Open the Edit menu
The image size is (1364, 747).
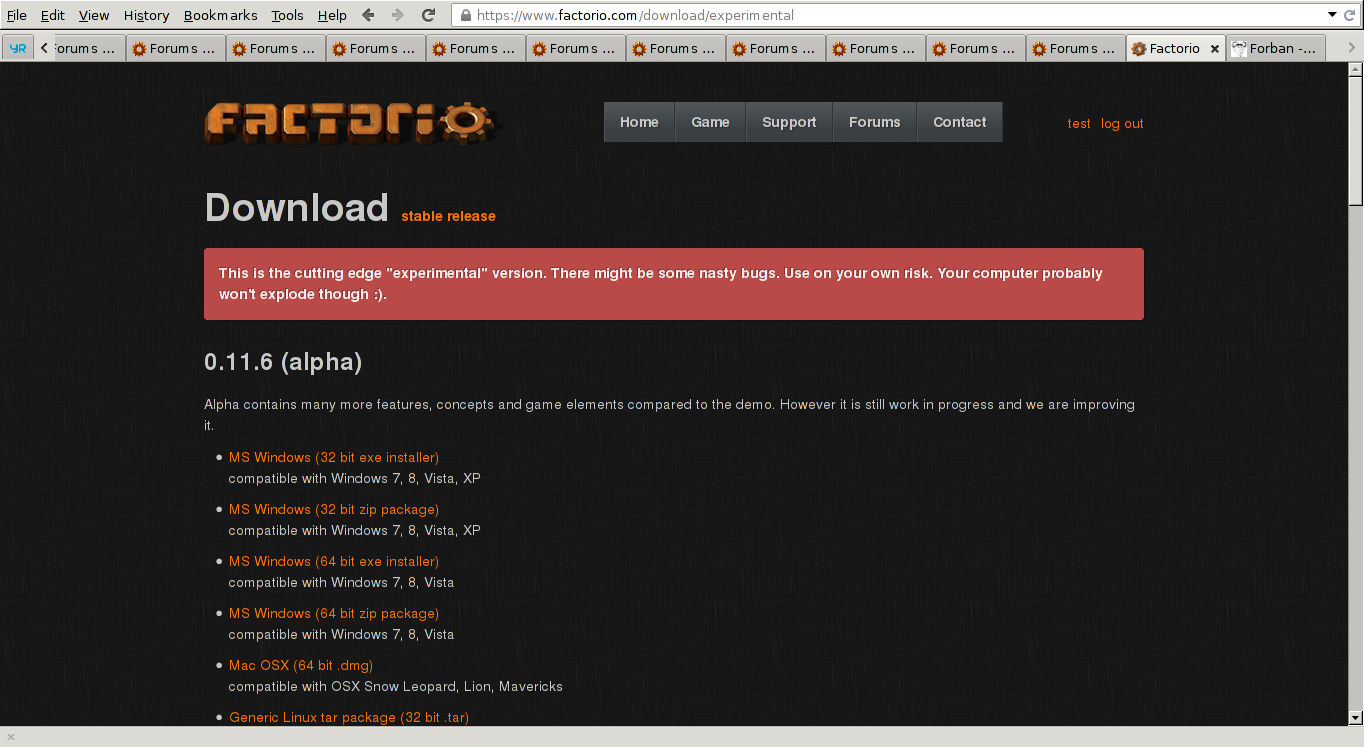[x=52, y=15]
